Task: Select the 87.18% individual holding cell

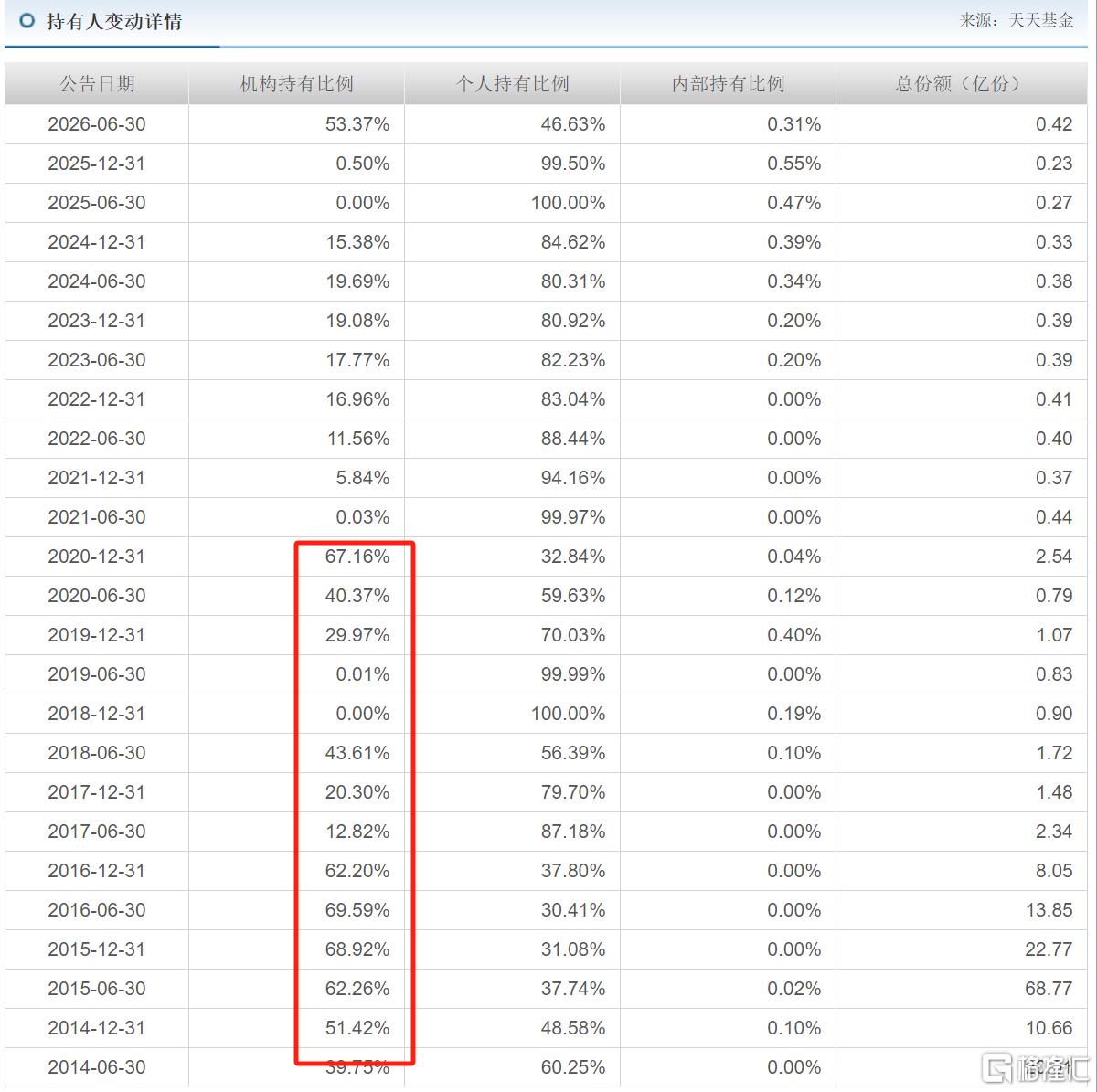Action: (573, 832)
